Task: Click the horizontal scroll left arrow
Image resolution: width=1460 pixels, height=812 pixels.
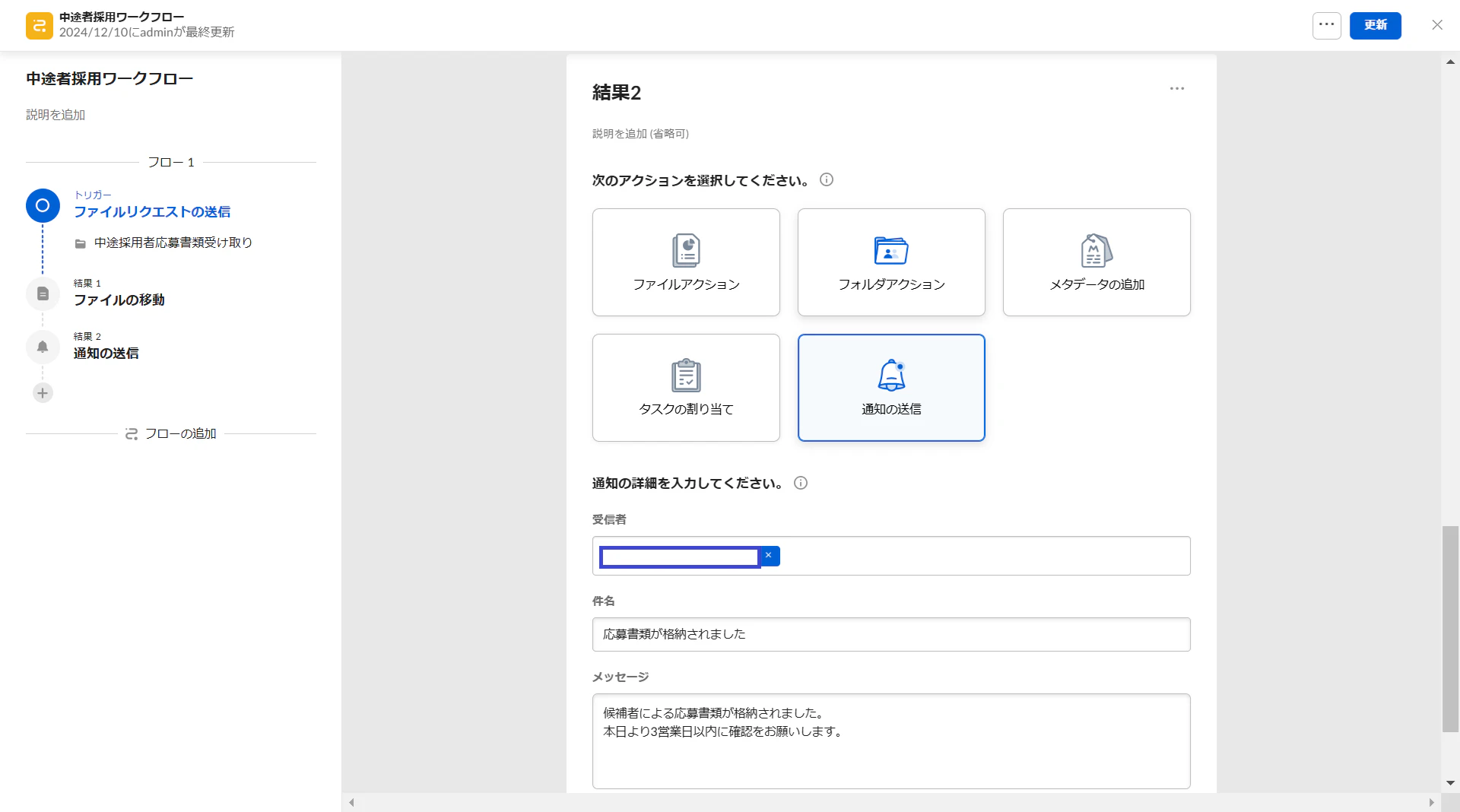Action: coord(351,802)
